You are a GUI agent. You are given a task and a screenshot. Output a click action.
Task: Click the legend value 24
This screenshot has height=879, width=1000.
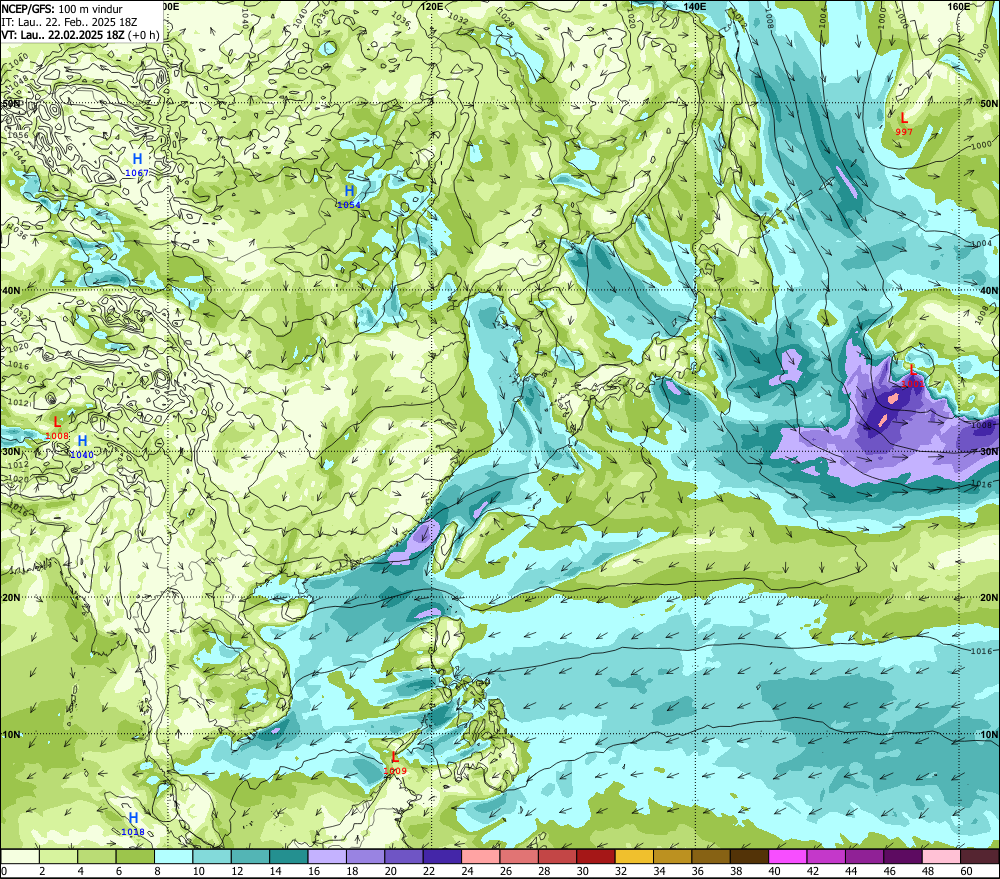coord(467,871)
